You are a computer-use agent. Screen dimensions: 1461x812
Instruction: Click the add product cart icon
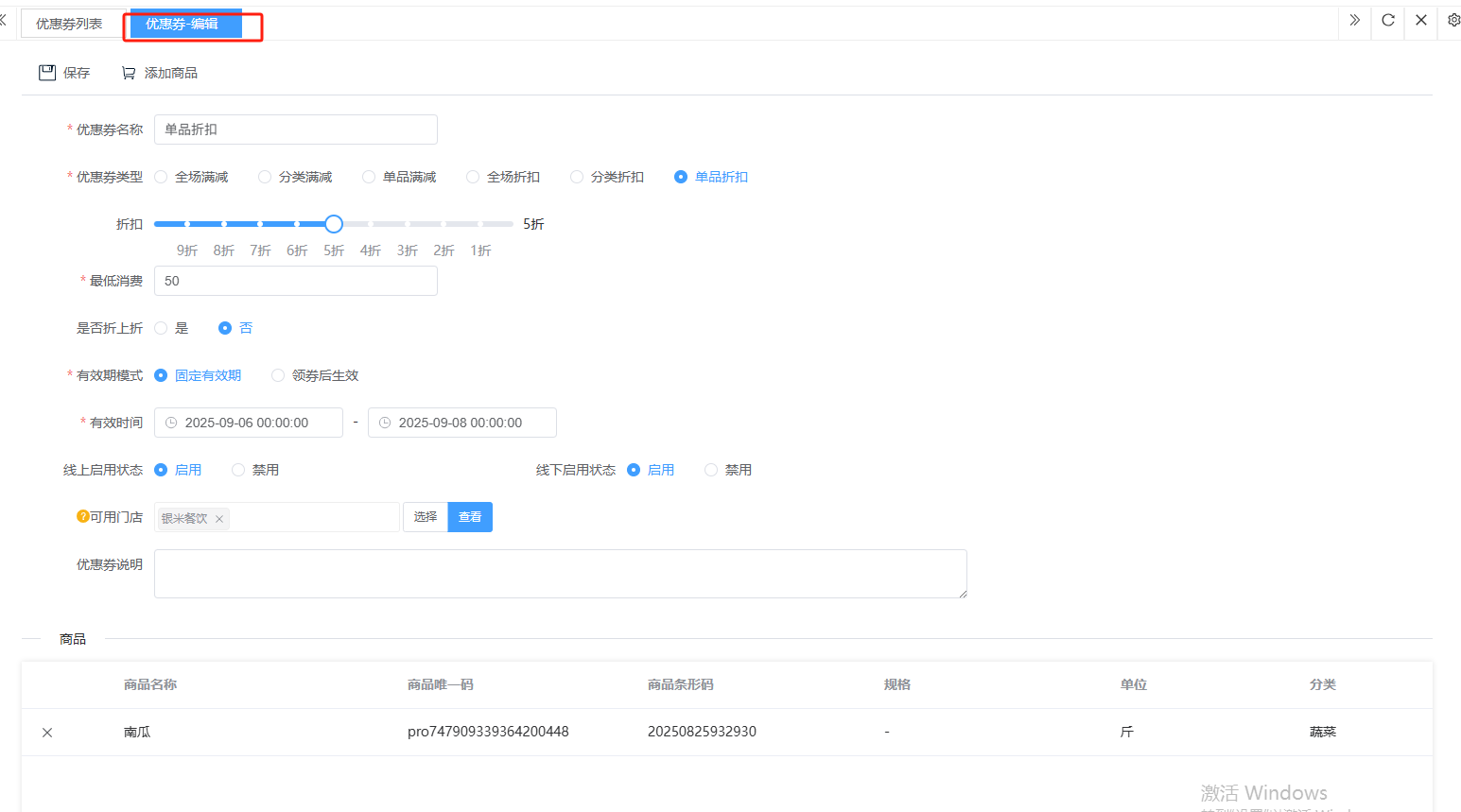coord(129,73)
